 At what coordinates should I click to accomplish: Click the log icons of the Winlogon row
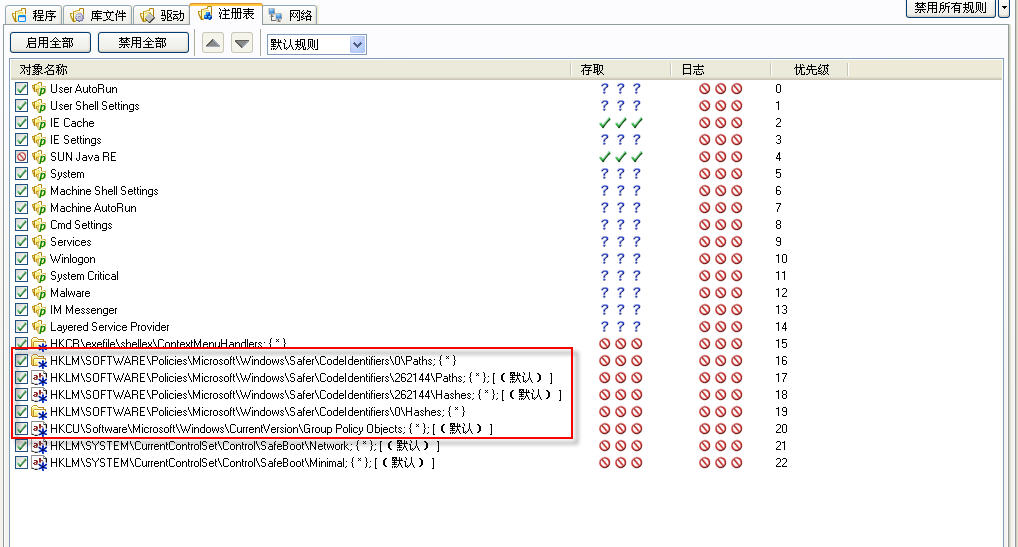(x=721, y=259)
